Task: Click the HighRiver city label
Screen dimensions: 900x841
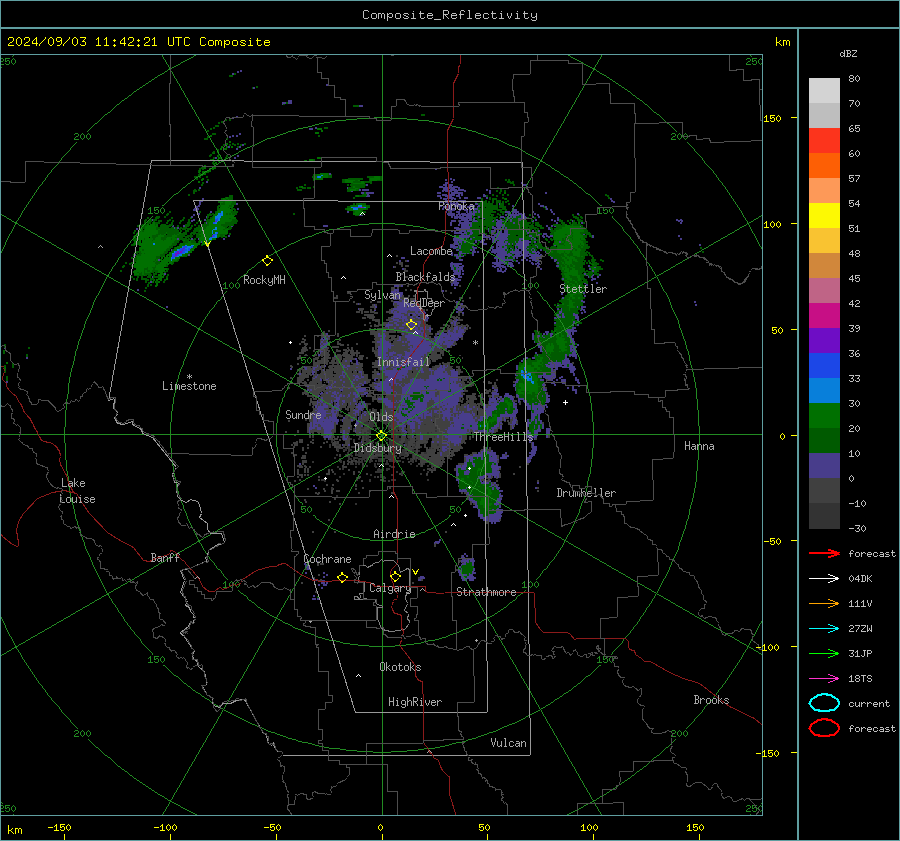Action: click(415, 702)
